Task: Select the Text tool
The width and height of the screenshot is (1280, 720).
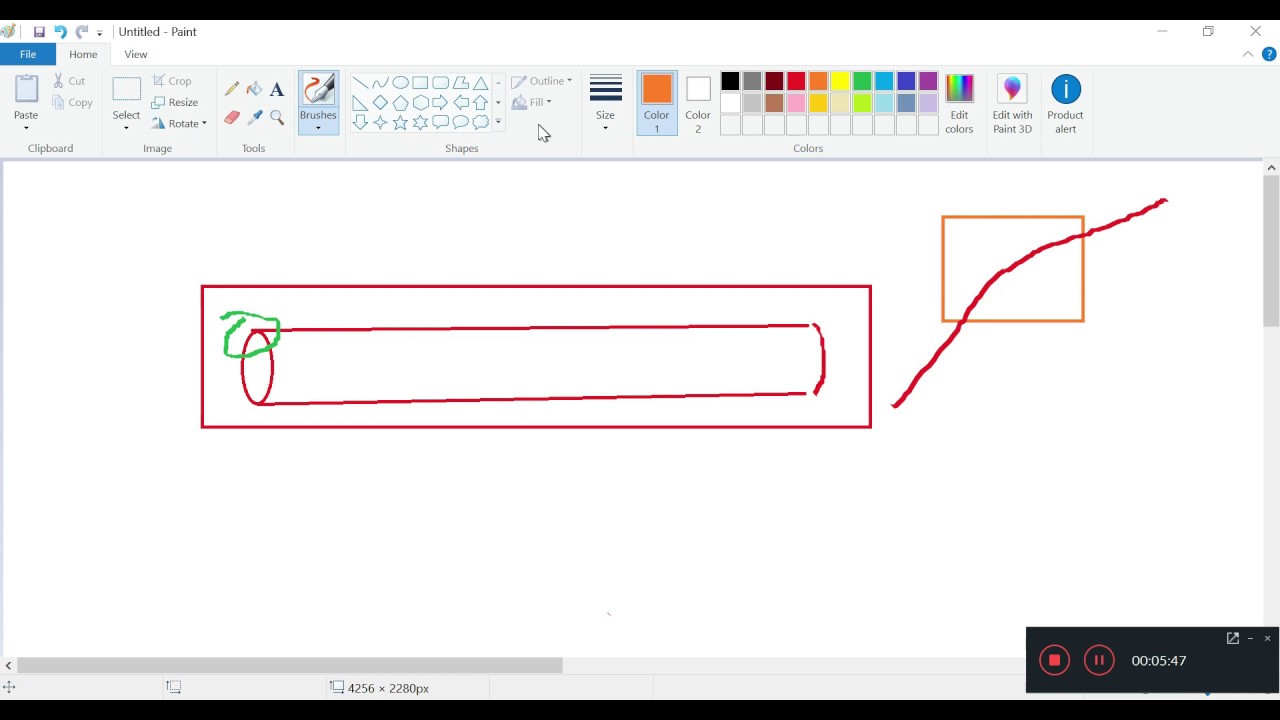Action: (277, 89)
